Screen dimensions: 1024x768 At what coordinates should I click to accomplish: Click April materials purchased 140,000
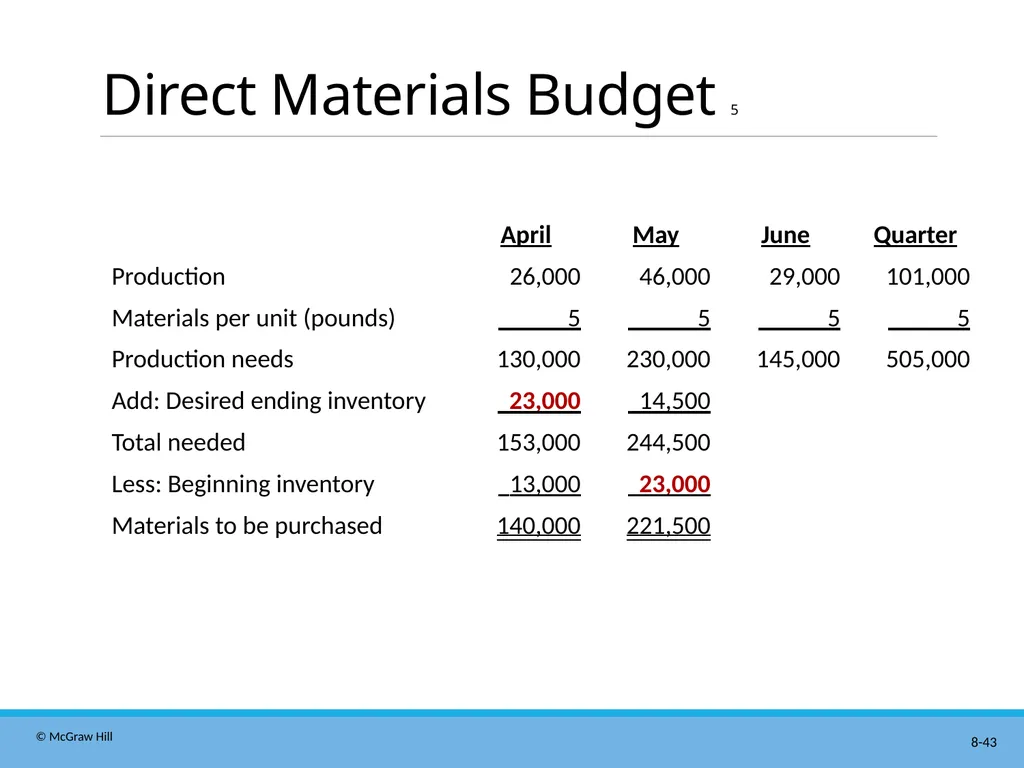[x=539, y=526]
